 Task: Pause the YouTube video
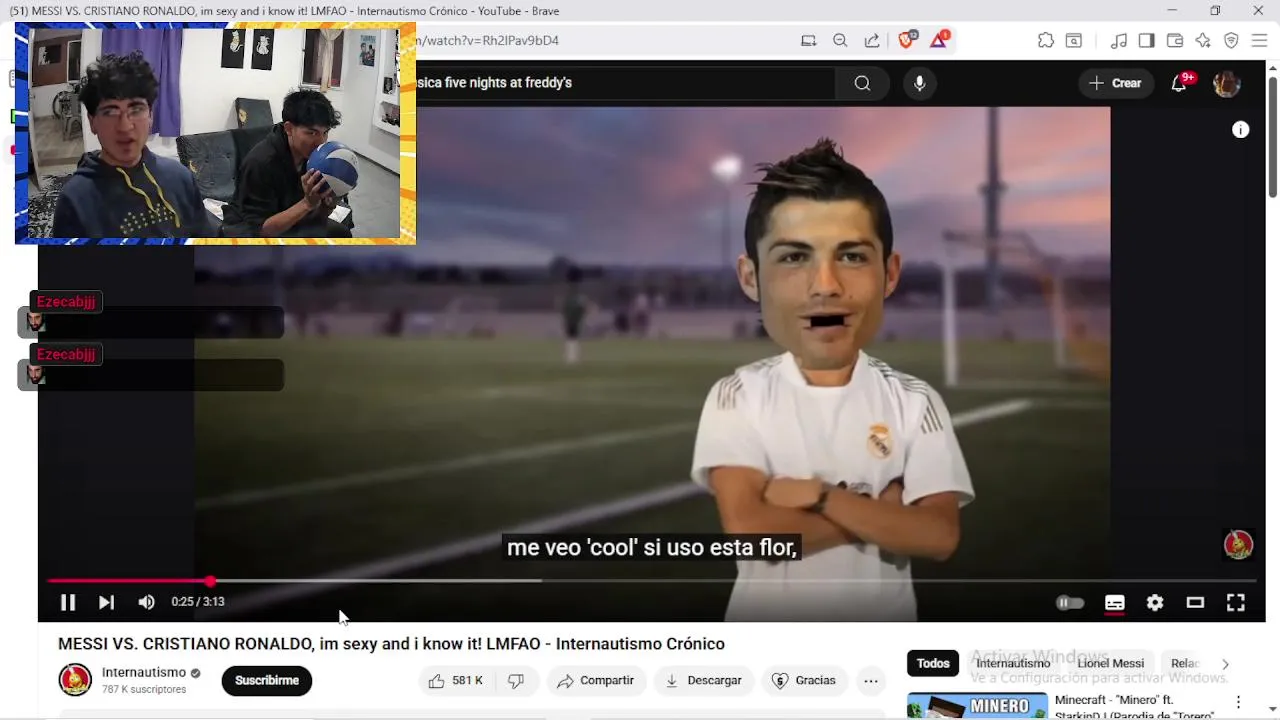68,602
